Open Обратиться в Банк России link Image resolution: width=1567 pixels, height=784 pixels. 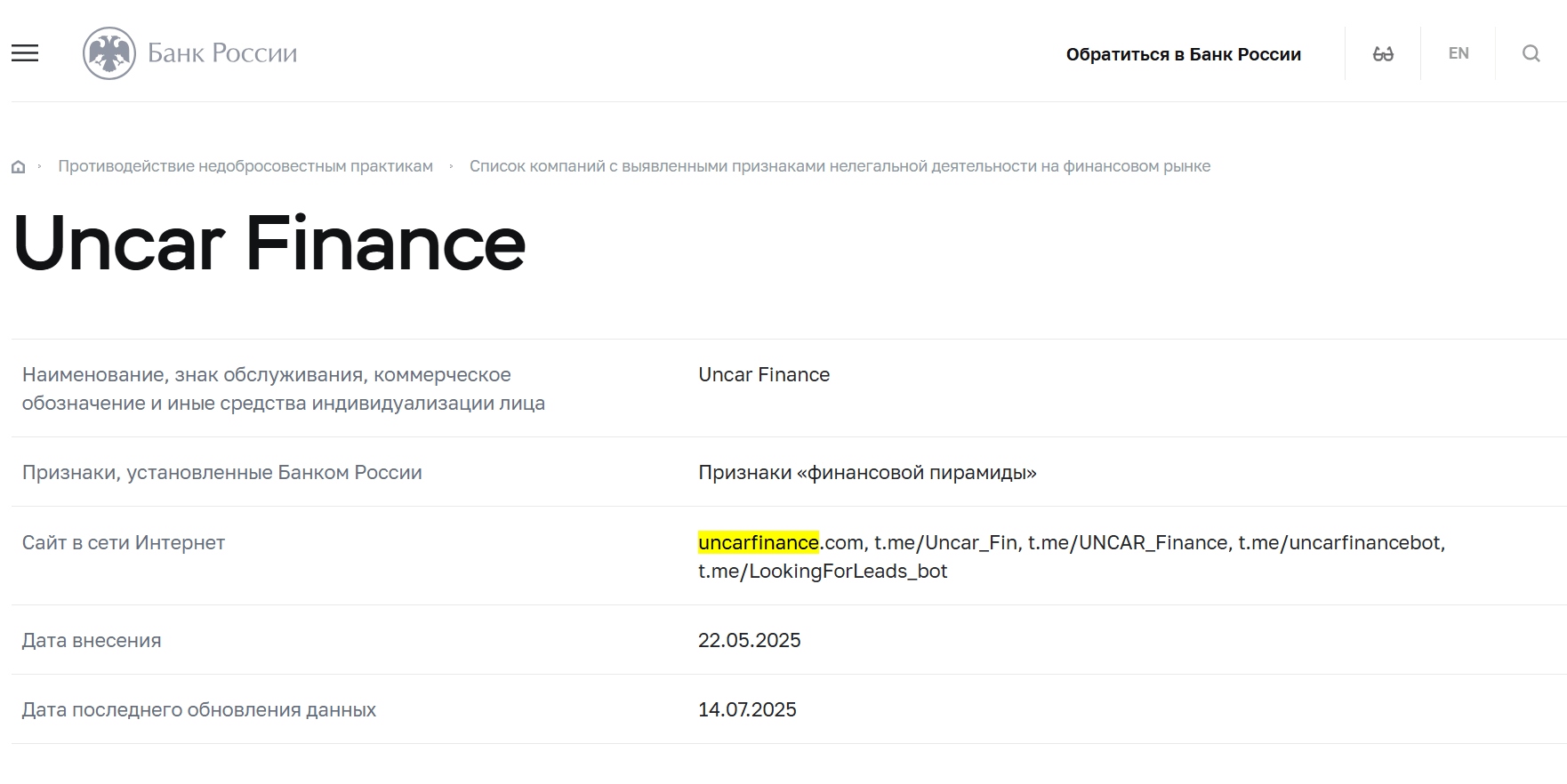1184,54
